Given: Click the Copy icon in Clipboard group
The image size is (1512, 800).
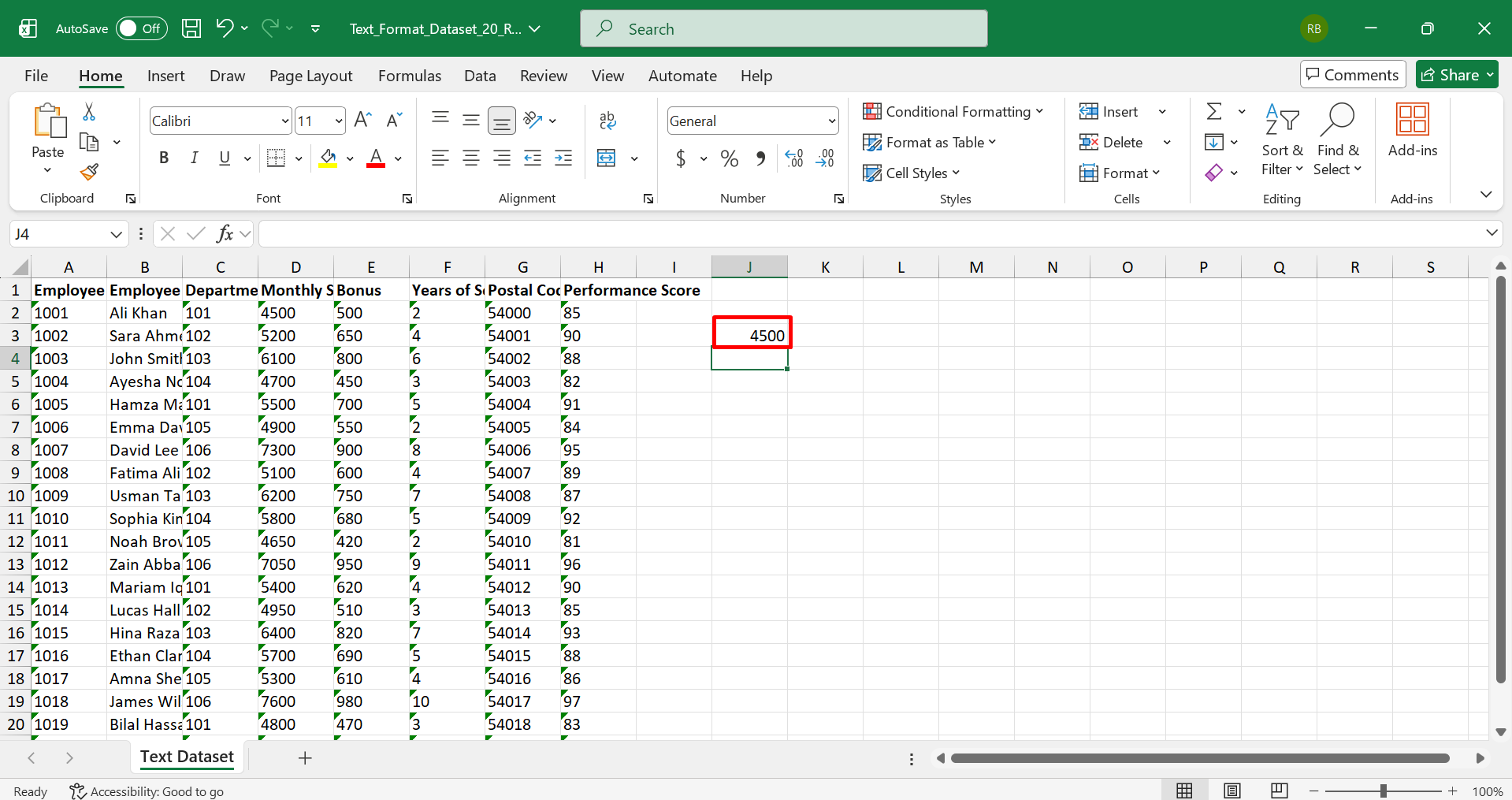Looking at the screenshot, I should pyautogui.click(x=89, y=142).
